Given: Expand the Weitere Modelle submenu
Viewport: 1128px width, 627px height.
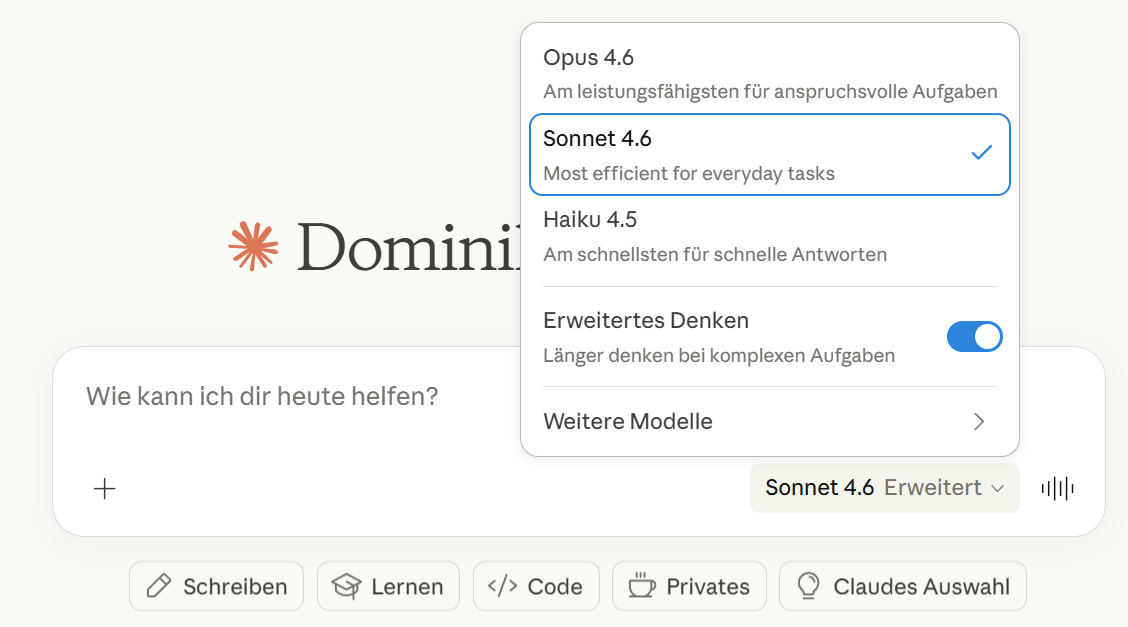Looking at the screenshot, I should point(770,421).
